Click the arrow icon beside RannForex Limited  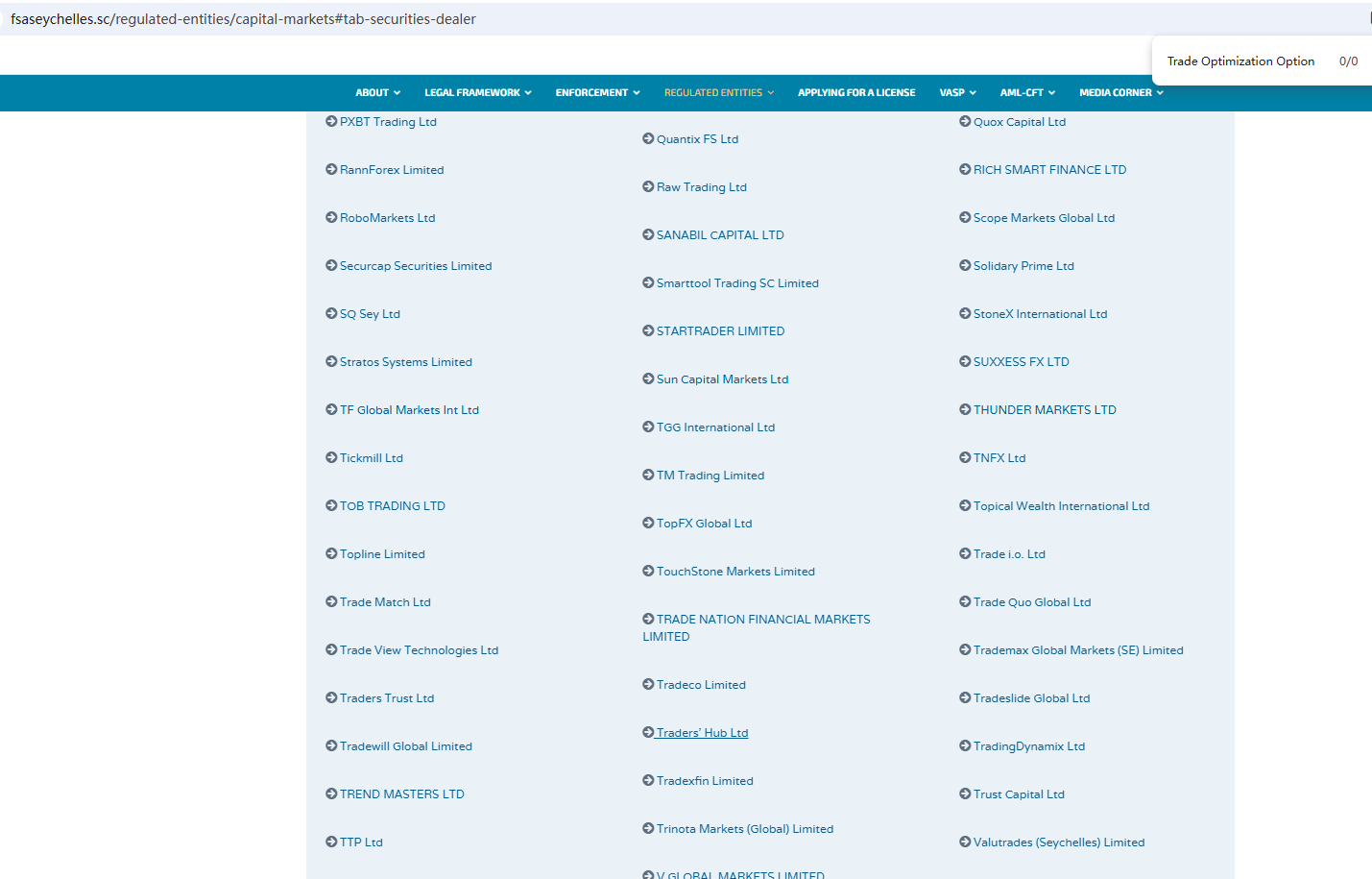click(331, 170)
